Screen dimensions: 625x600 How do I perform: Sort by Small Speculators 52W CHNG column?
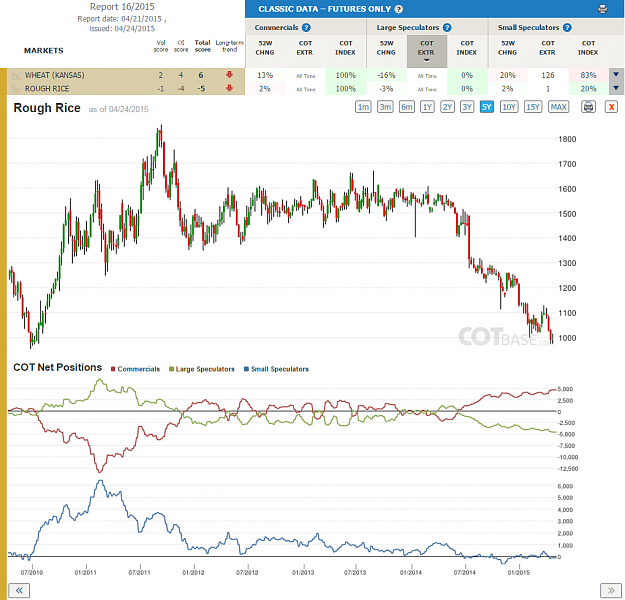(507, 48)
